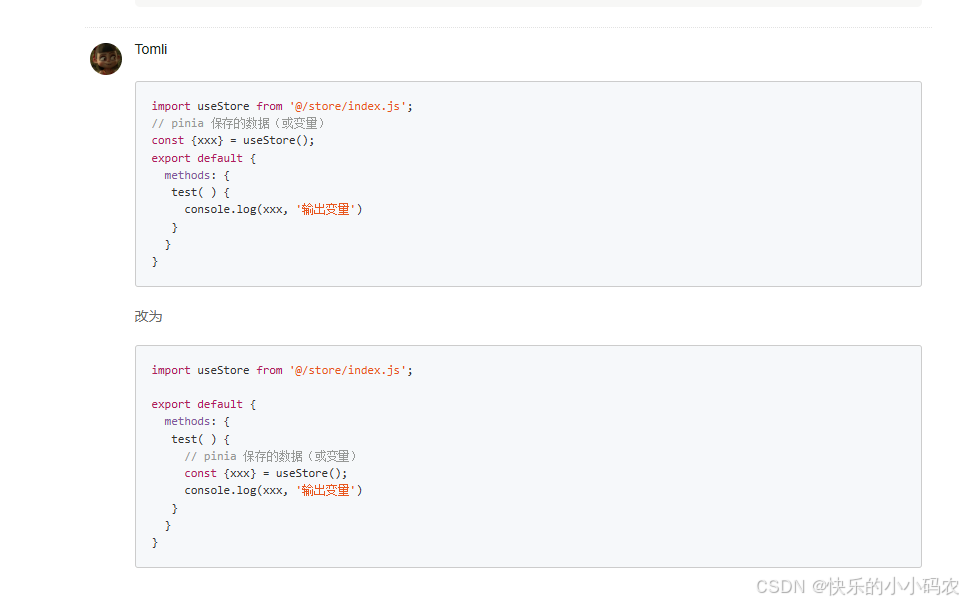Click the import statement in second block
963x604 pixels.
pyautogui.click(x=280, y=369)
